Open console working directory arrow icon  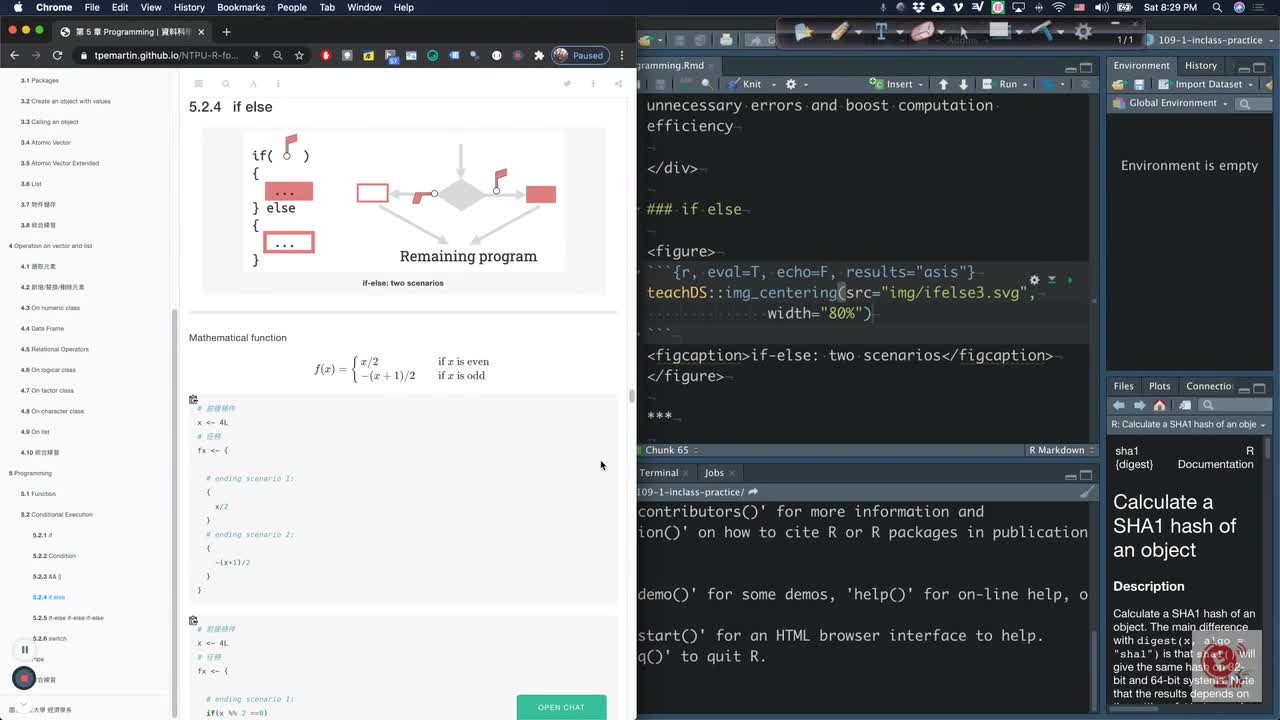[x=753, y=492]
